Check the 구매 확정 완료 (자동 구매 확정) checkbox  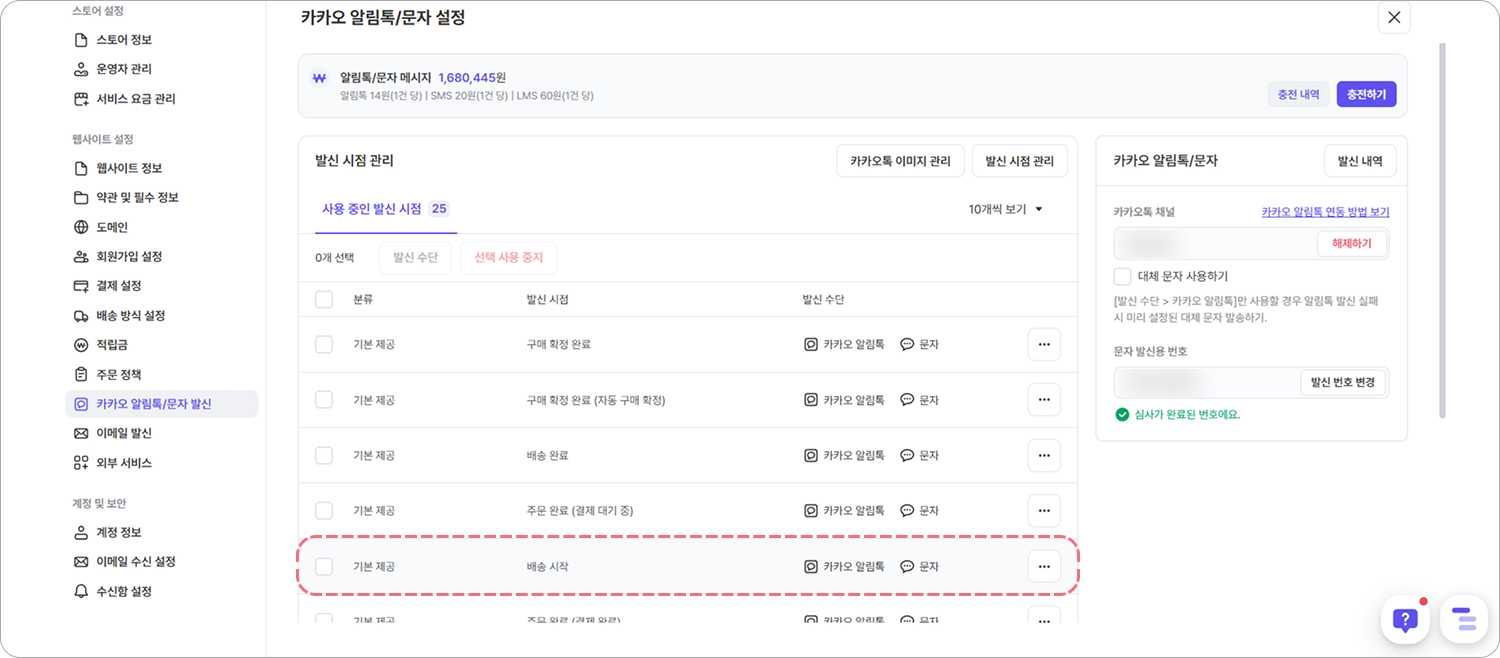click(x=324, y=400)
